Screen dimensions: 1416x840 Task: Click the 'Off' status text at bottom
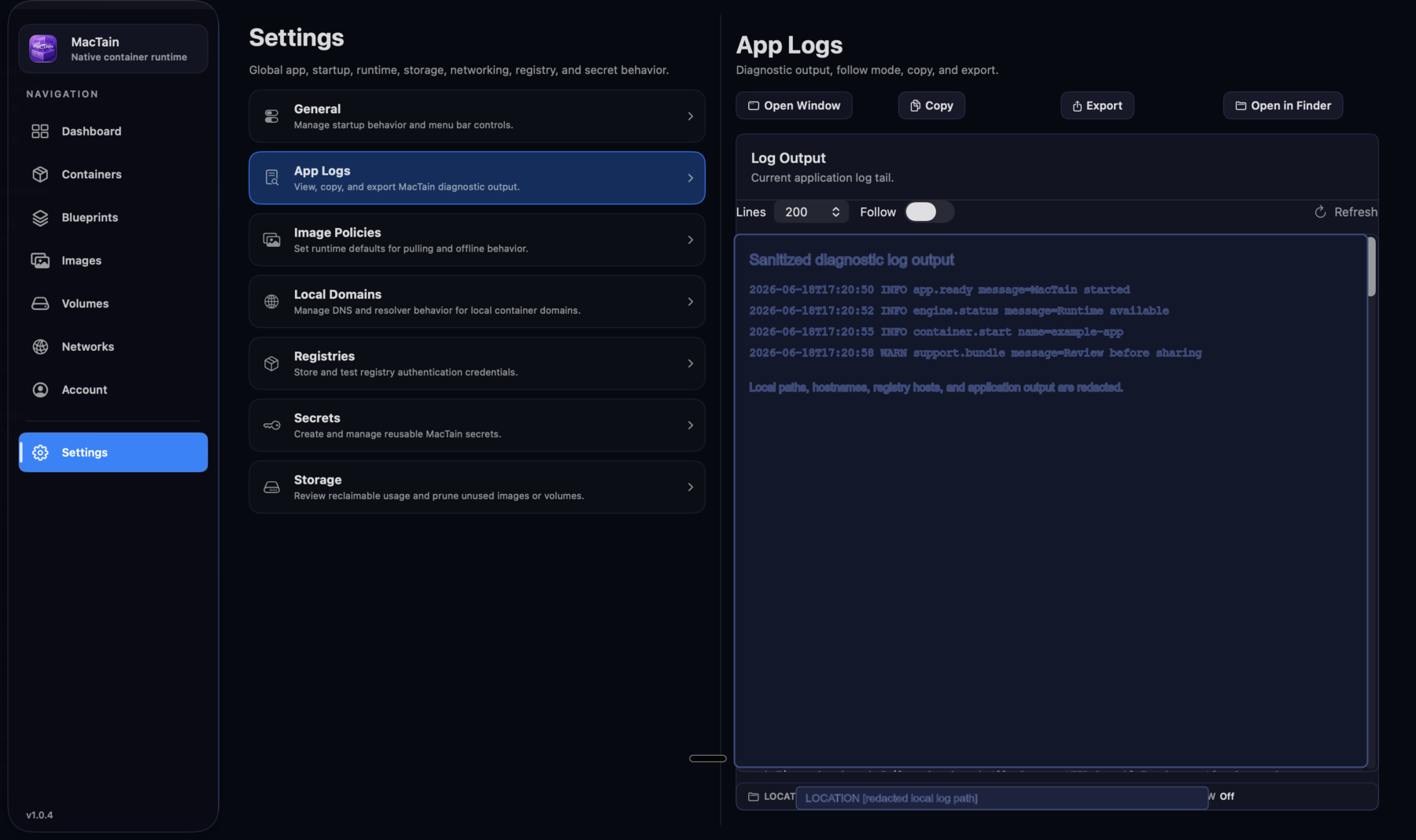point(1226,797)
